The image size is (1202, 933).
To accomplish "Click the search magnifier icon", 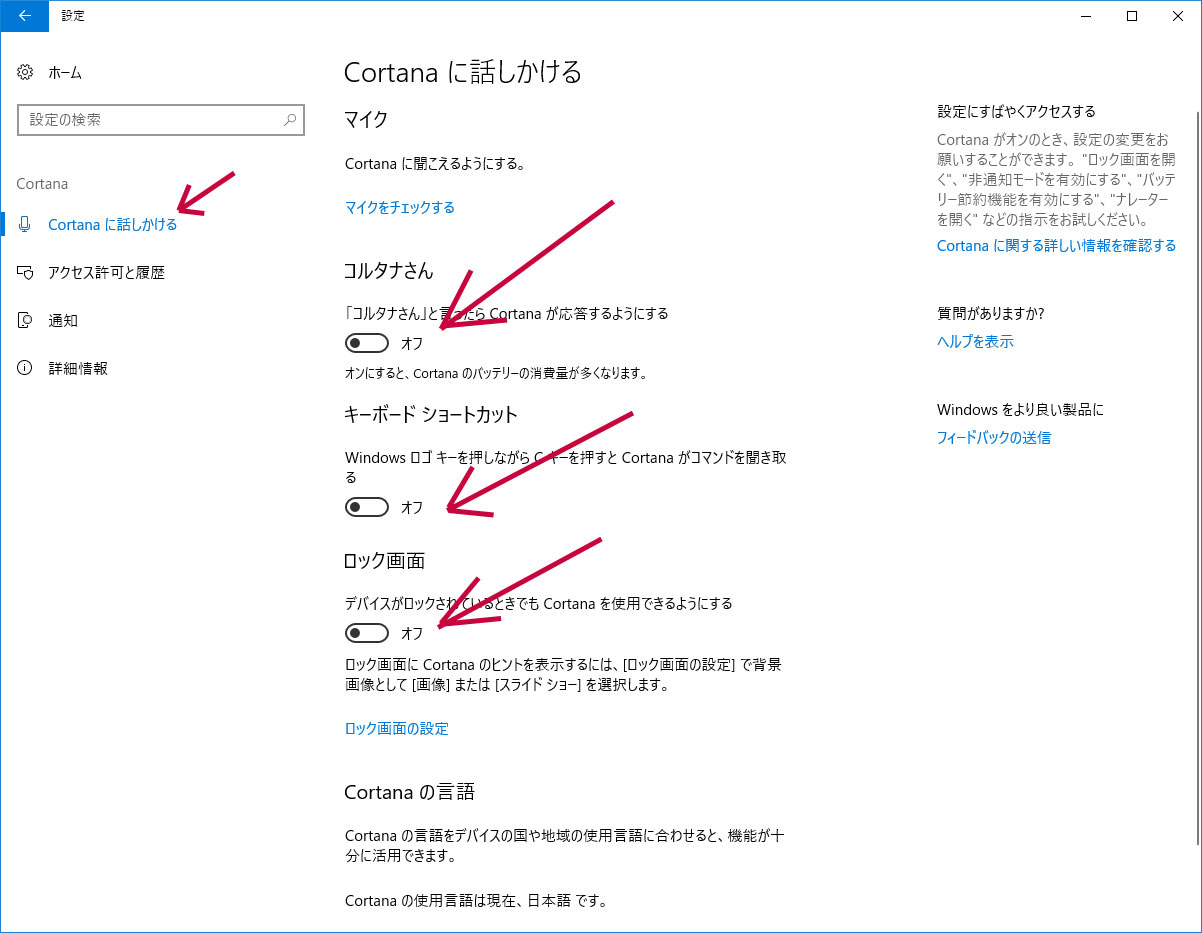I will pos(290,120).
